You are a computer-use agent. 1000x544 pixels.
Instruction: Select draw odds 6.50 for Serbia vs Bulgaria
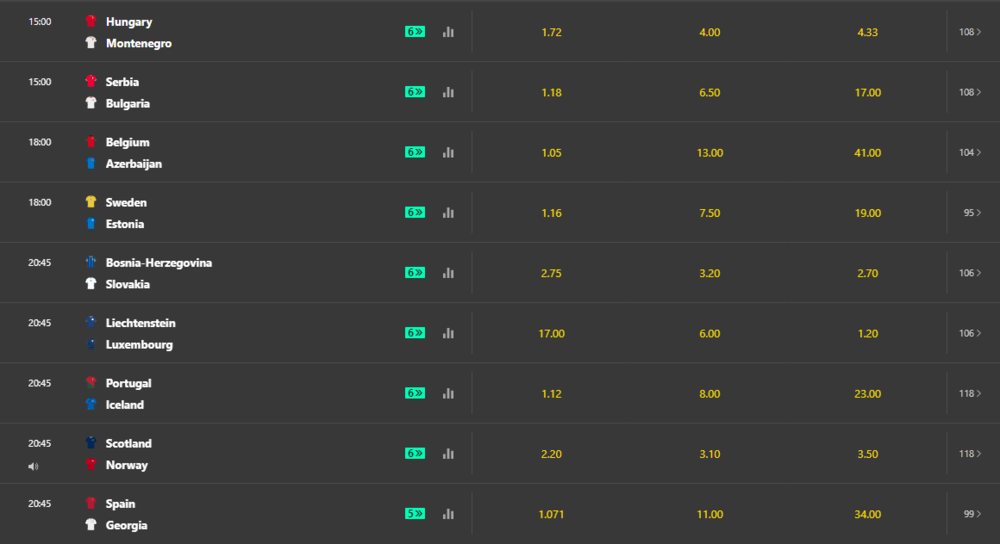(709, 92)
